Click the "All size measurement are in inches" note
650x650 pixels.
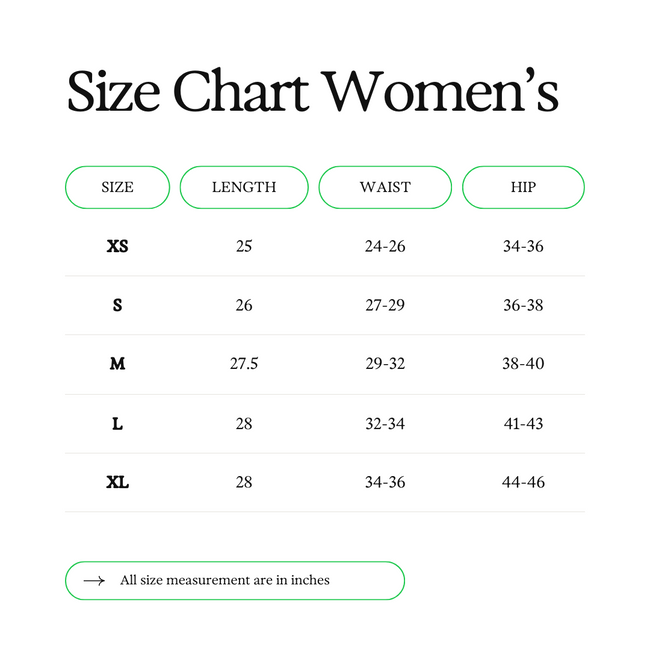tap(224, 580)
